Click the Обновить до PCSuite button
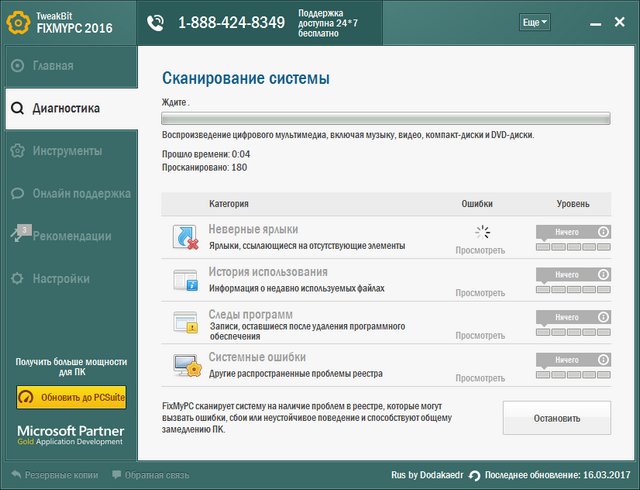Image resolution: width=640 pixels, height=490 pixels. (x=71, y=397)
